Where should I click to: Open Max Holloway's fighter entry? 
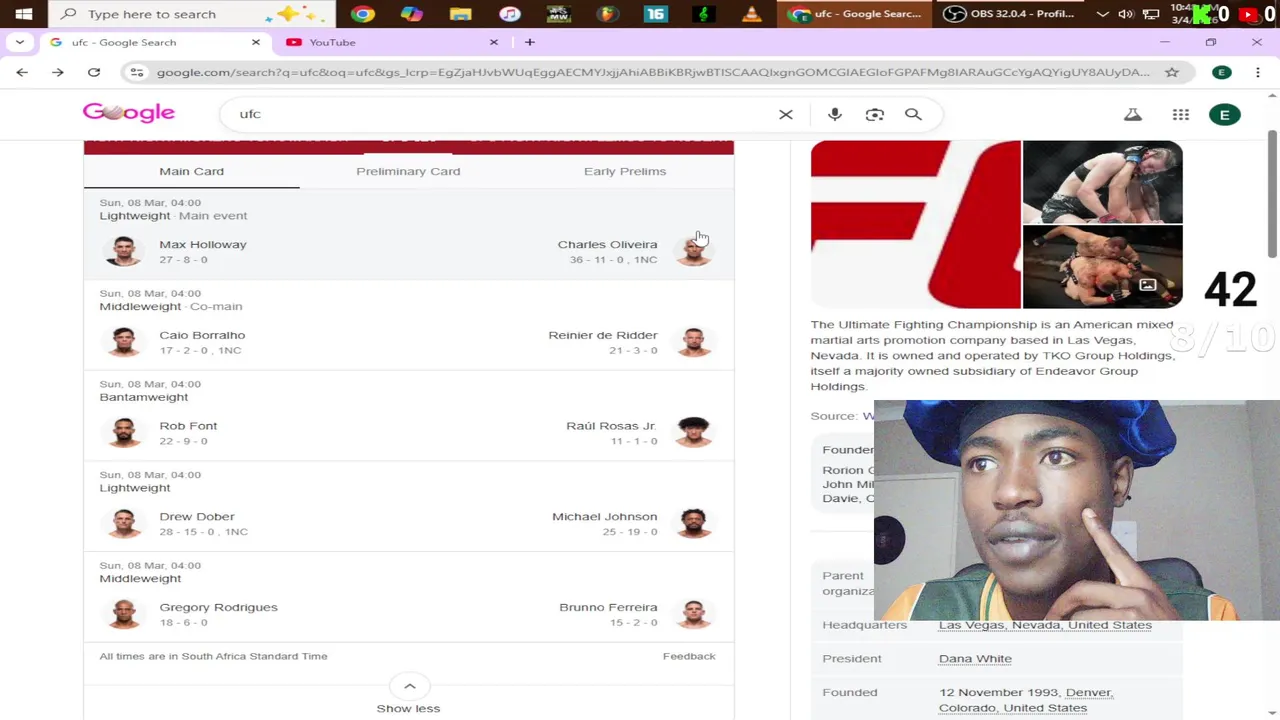[203, 244]
